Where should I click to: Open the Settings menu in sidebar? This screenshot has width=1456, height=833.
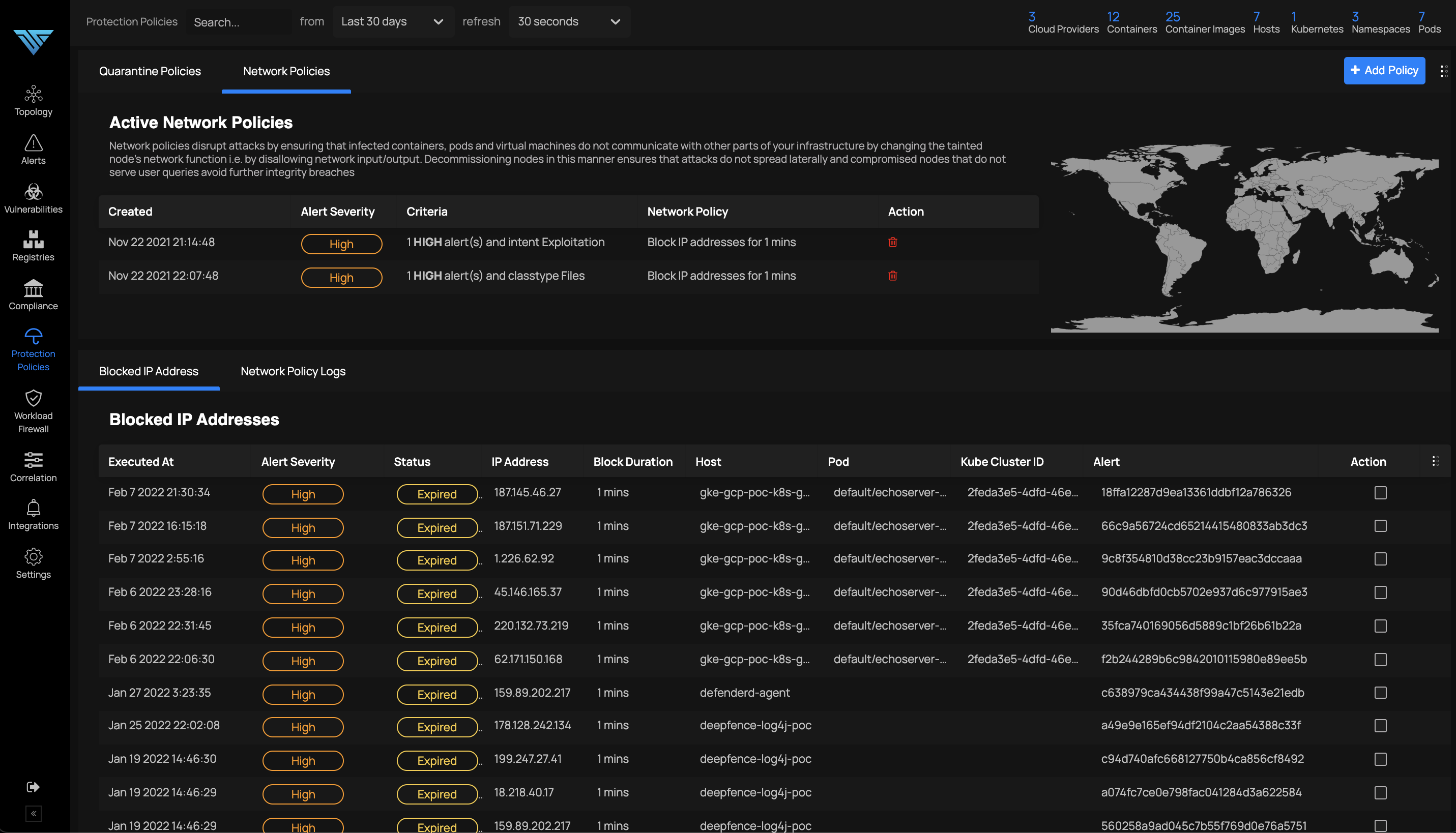click(x=33, y=562)
